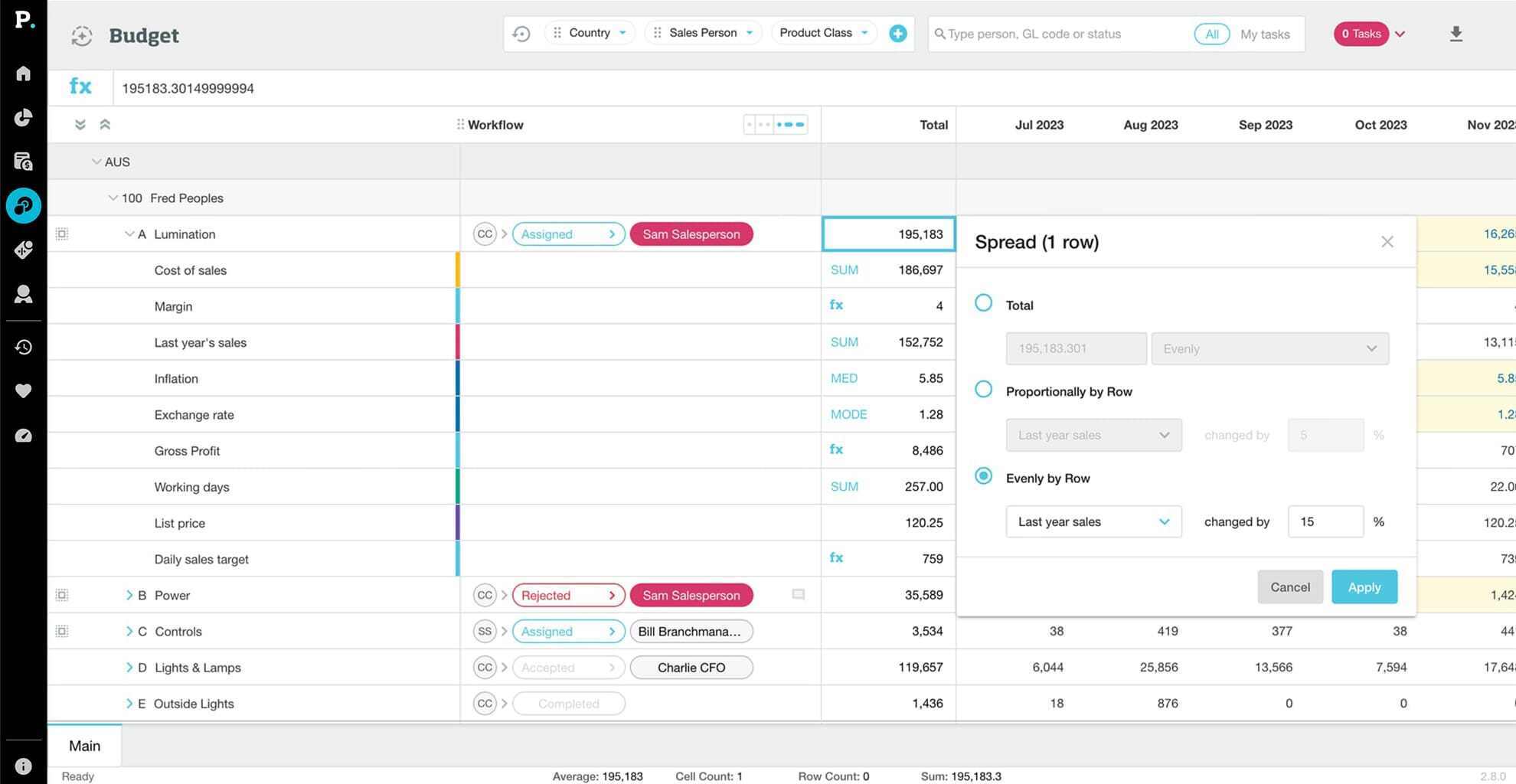Click the info icon at sidebar bottom

click(24, 766)
